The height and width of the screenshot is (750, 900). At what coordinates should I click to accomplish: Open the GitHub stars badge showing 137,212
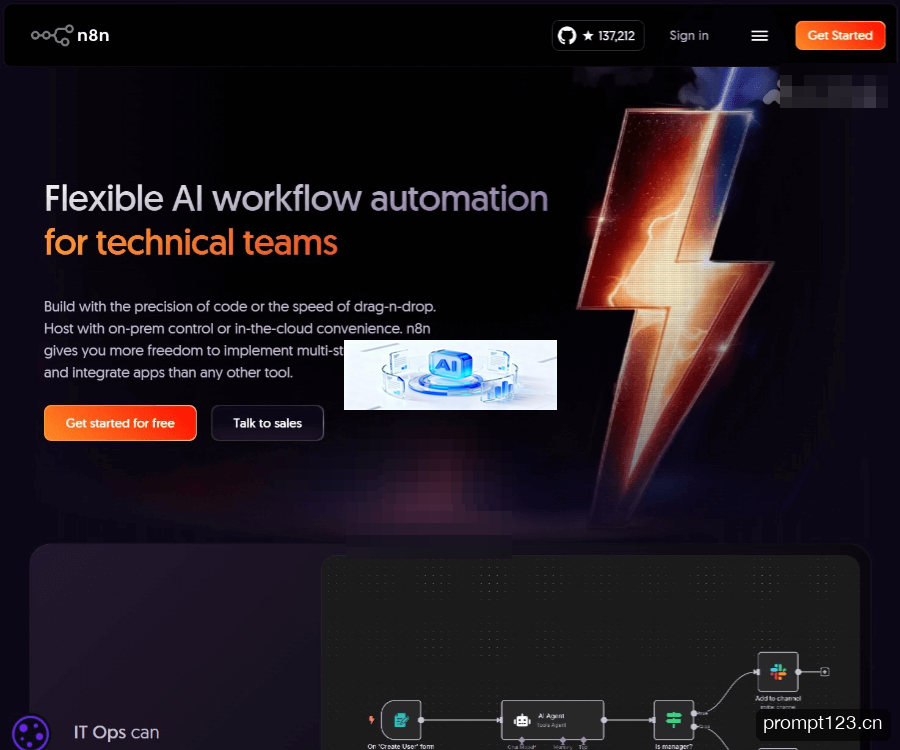(x=598, y=36)
